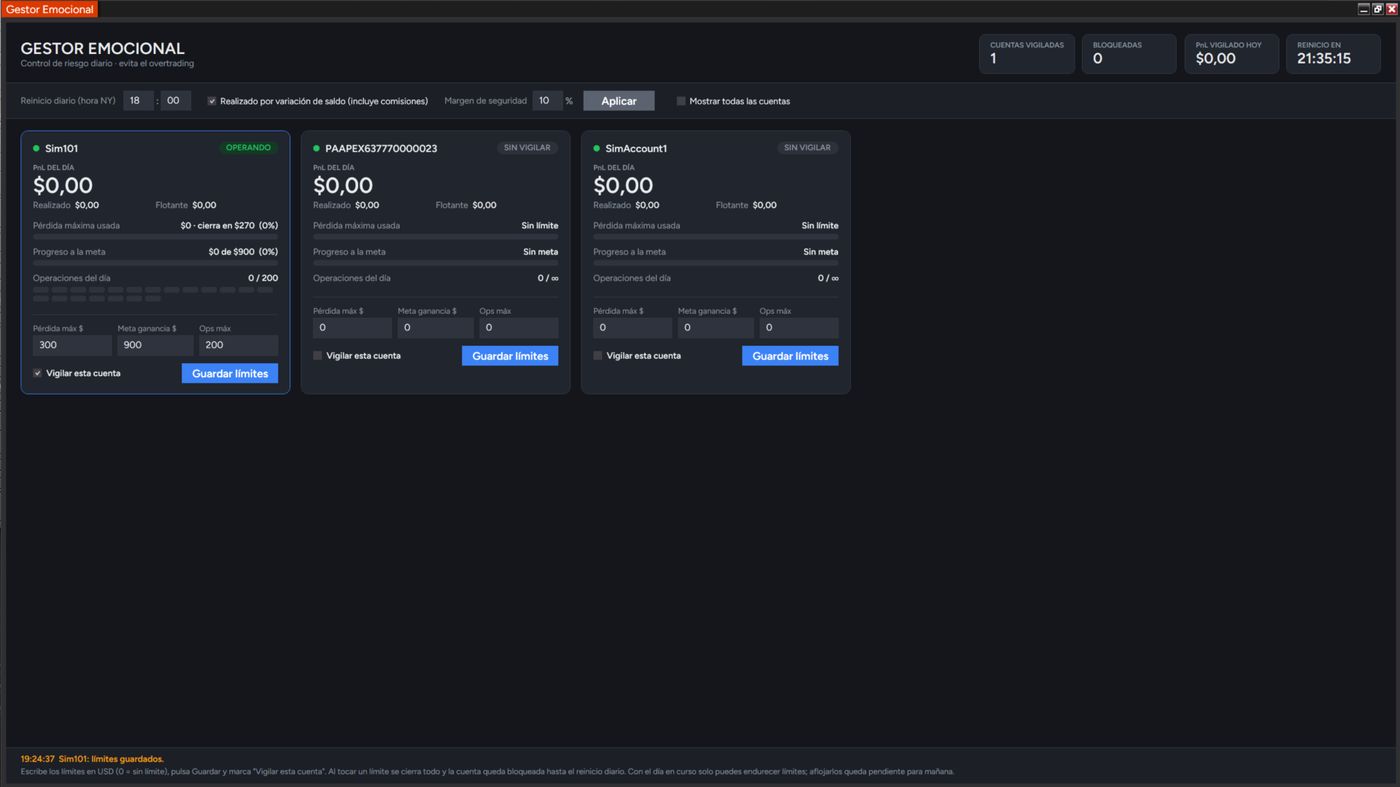This screenshot has height=787, width=1400.
Task: Click the '$0 · cierra en $270 (0%)' text
Action: [229, 226]
